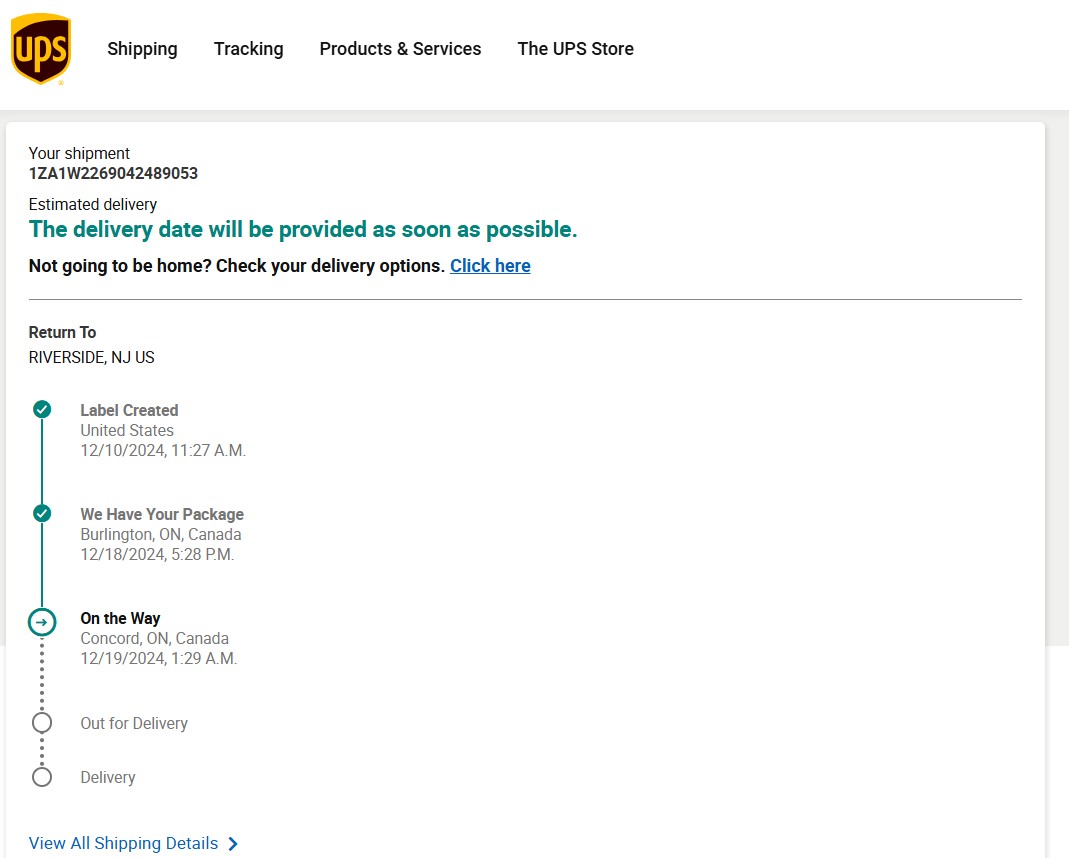This screenshot has height=858, width=1069.
Task: Click the Out for Delivery step label
Action: coord(134,723)
